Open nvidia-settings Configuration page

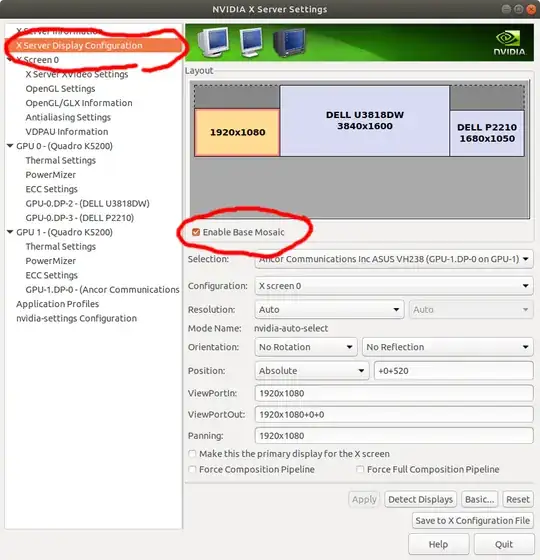tap(76, 318)
